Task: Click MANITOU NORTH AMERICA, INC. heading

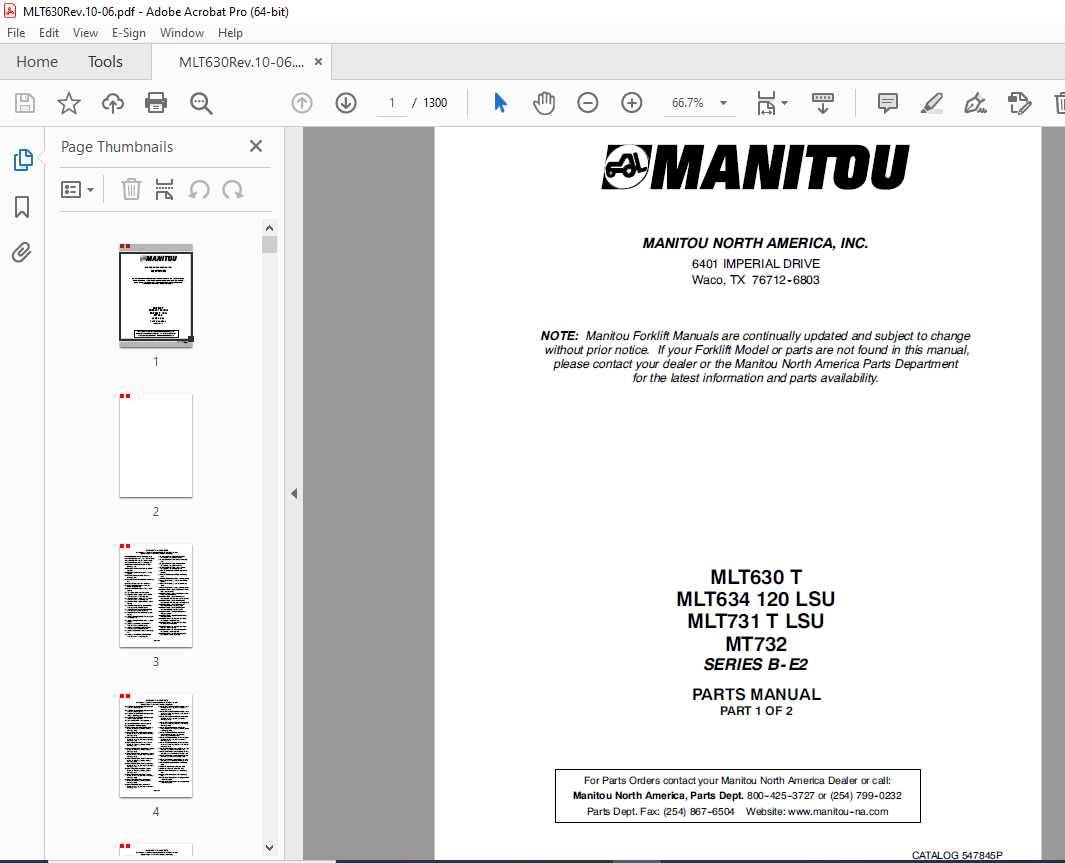Action: point(755,243)
